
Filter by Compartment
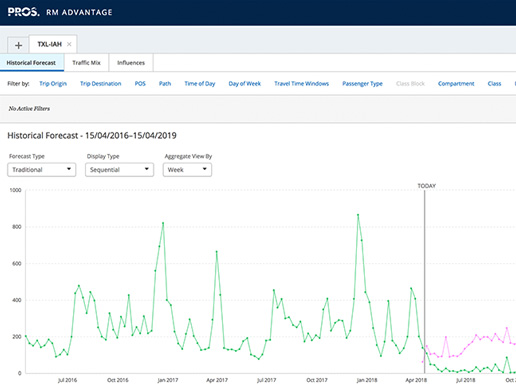(x=456, y=84)
